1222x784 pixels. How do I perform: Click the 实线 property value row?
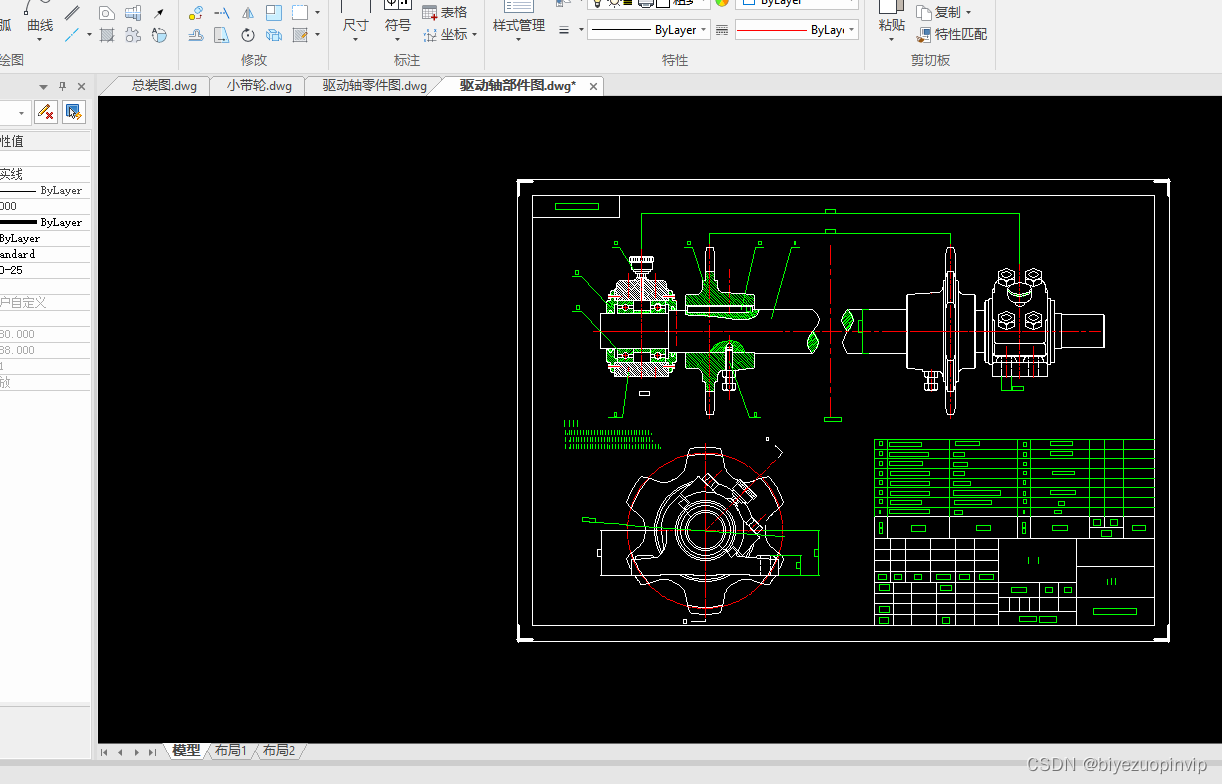click(45, 174)
